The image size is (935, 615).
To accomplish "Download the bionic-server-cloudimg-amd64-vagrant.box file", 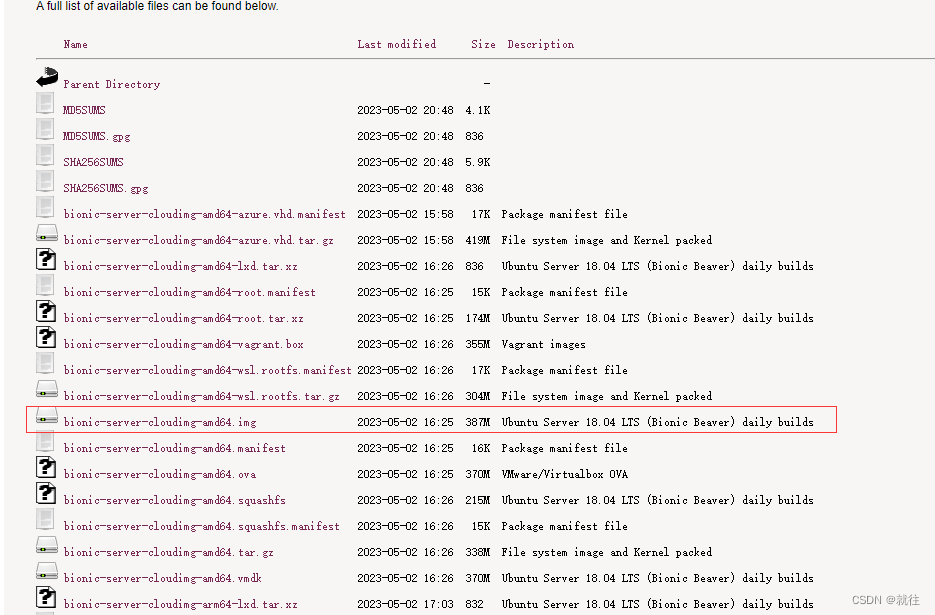I will pos(183,343).
